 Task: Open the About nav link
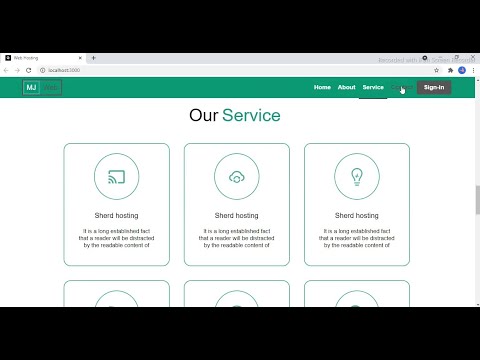[x=347, y=87]
